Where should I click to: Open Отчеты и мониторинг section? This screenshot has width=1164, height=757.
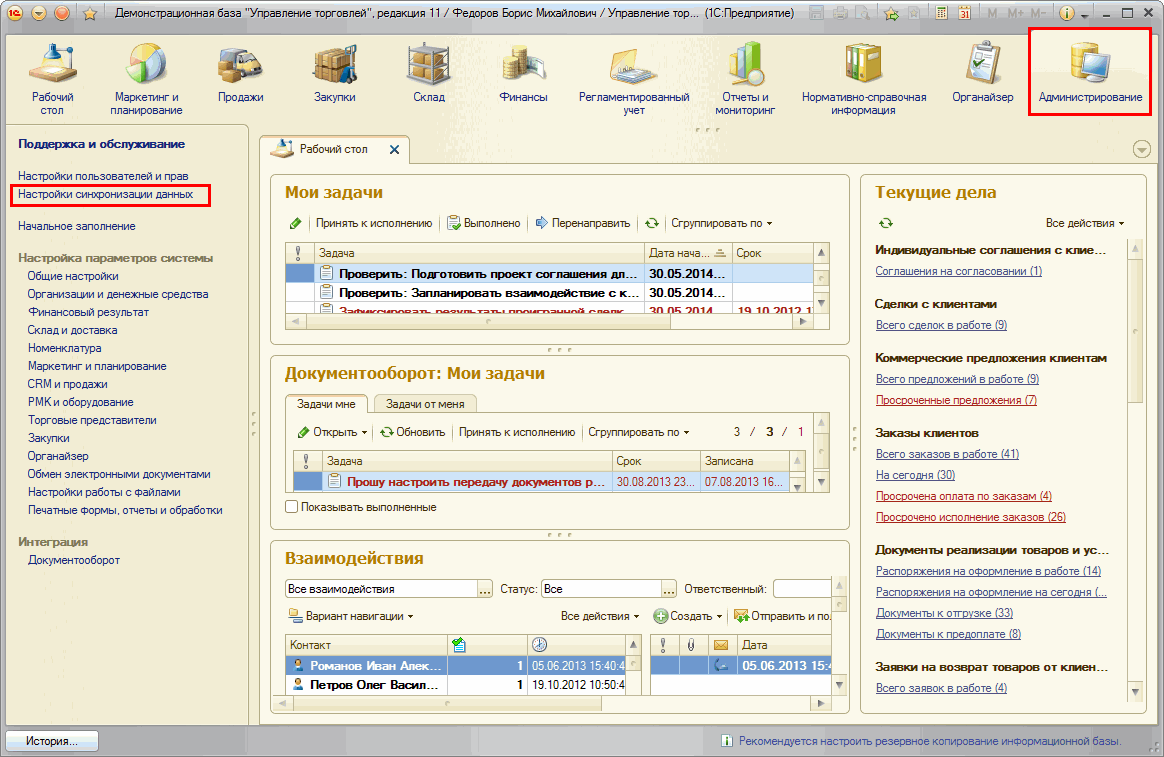tap(745, 78)
